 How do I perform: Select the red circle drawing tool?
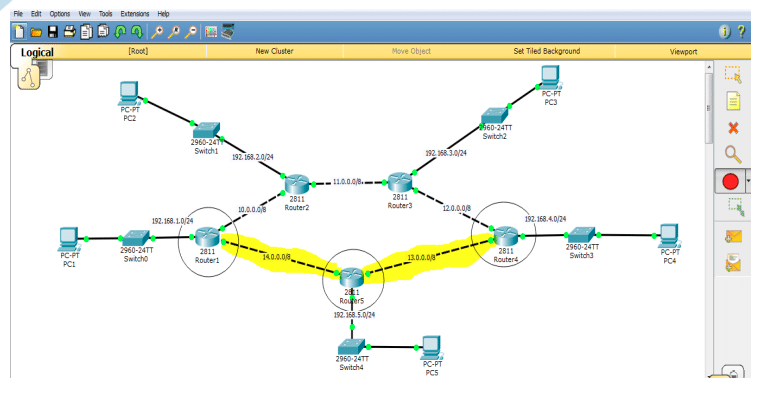point(730,181)
